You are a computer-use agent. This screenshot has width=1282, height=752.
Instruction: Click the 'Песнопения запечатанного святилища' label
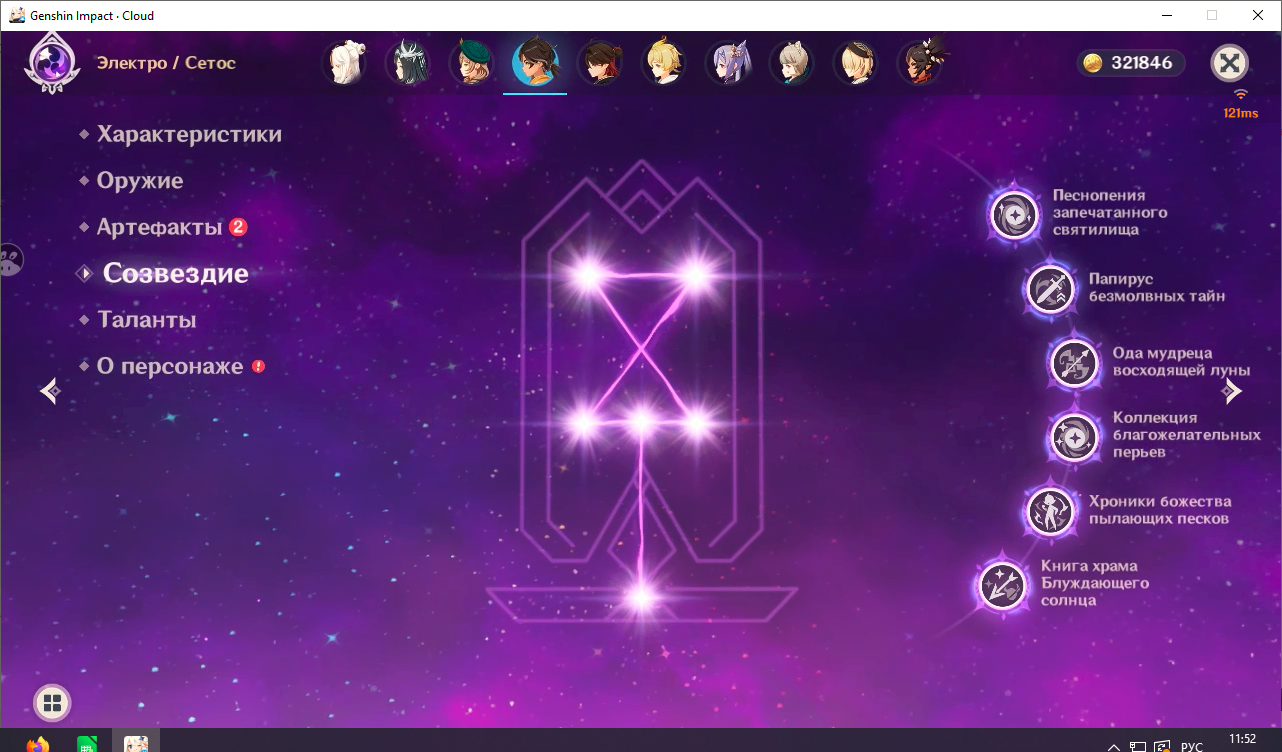coord(1110,213)
